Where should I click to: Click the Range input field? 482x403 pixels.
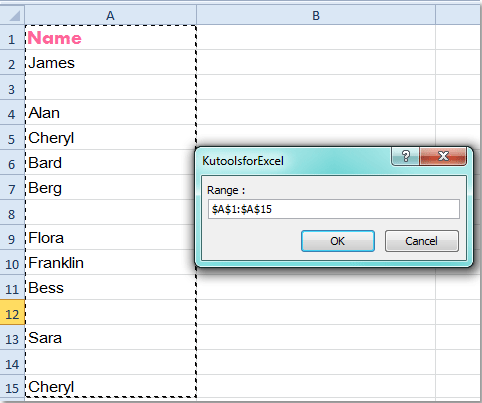click(334, 209)
